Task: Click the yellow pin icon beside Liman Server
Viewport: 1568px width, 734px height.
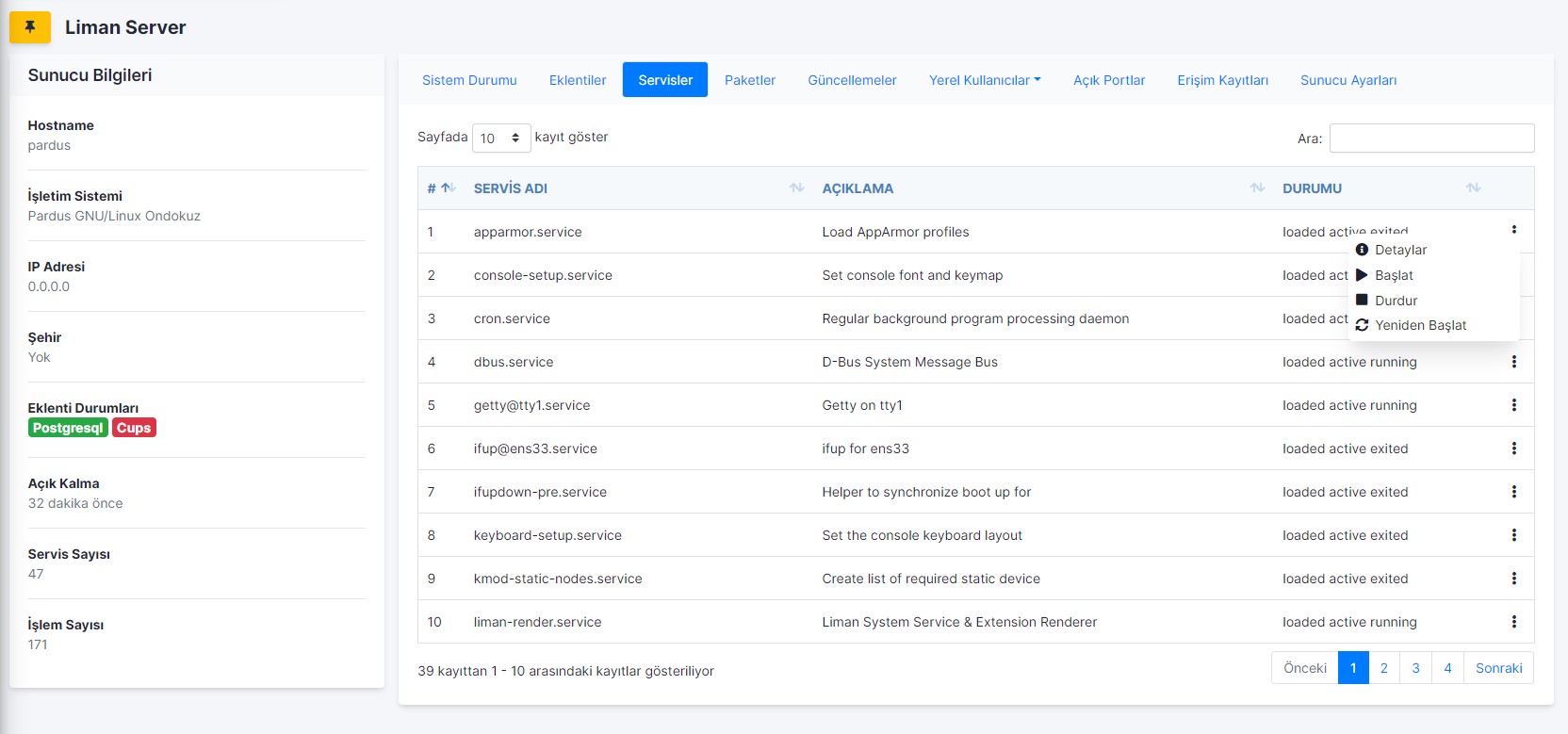Action: (30, 27)
